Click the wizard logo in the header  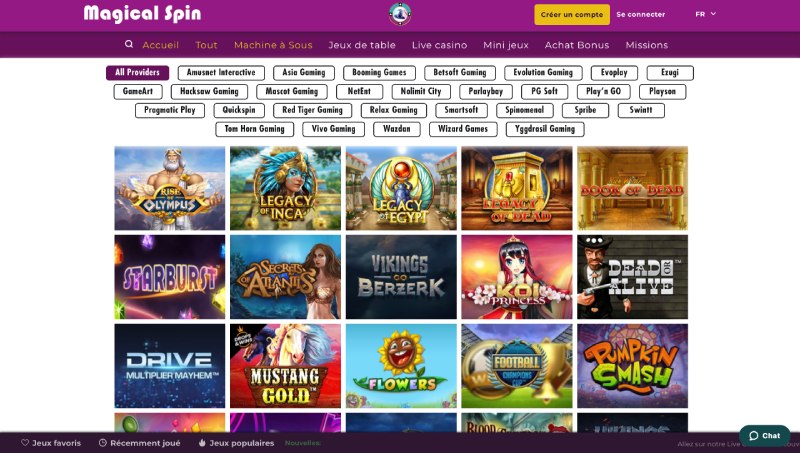point(400,14)
